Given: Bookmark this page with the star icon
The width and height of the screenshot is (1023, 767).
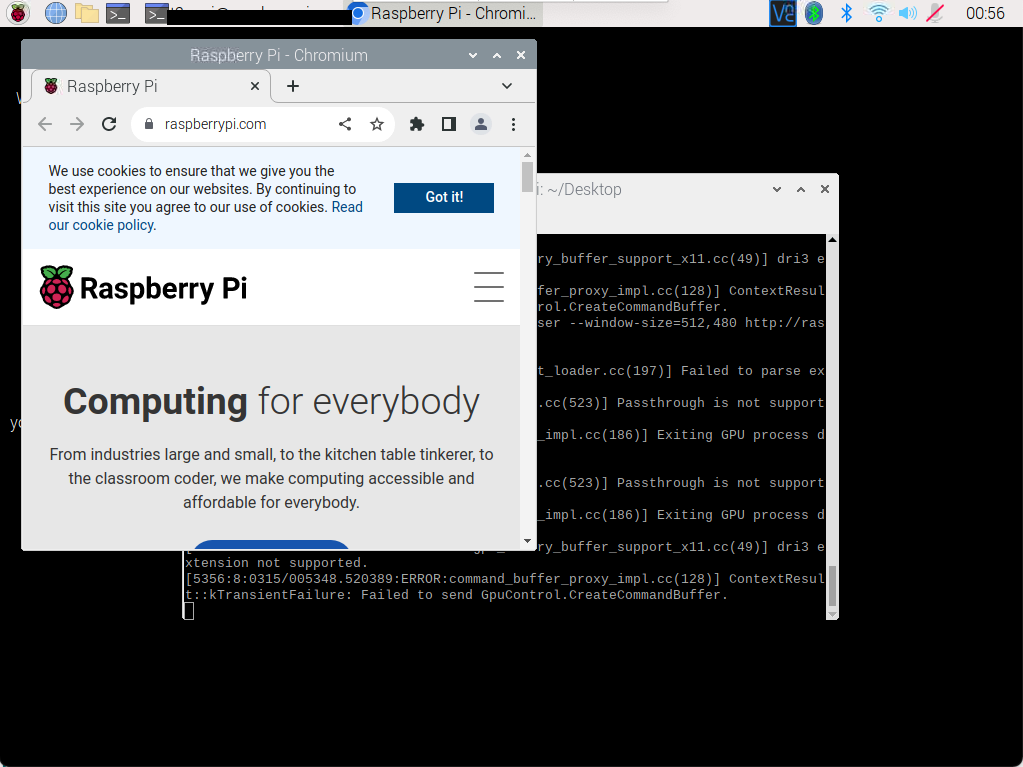Looking at the screenshot, I should [x=376, y=124].
